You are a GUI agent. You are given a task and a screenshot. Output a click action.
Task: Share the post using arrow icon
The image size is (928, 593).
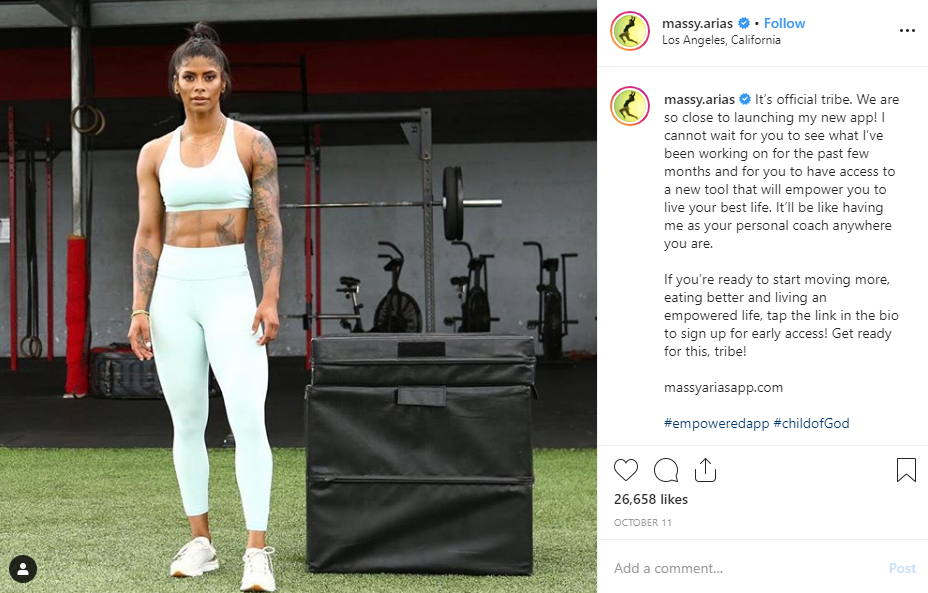[705, 470]
